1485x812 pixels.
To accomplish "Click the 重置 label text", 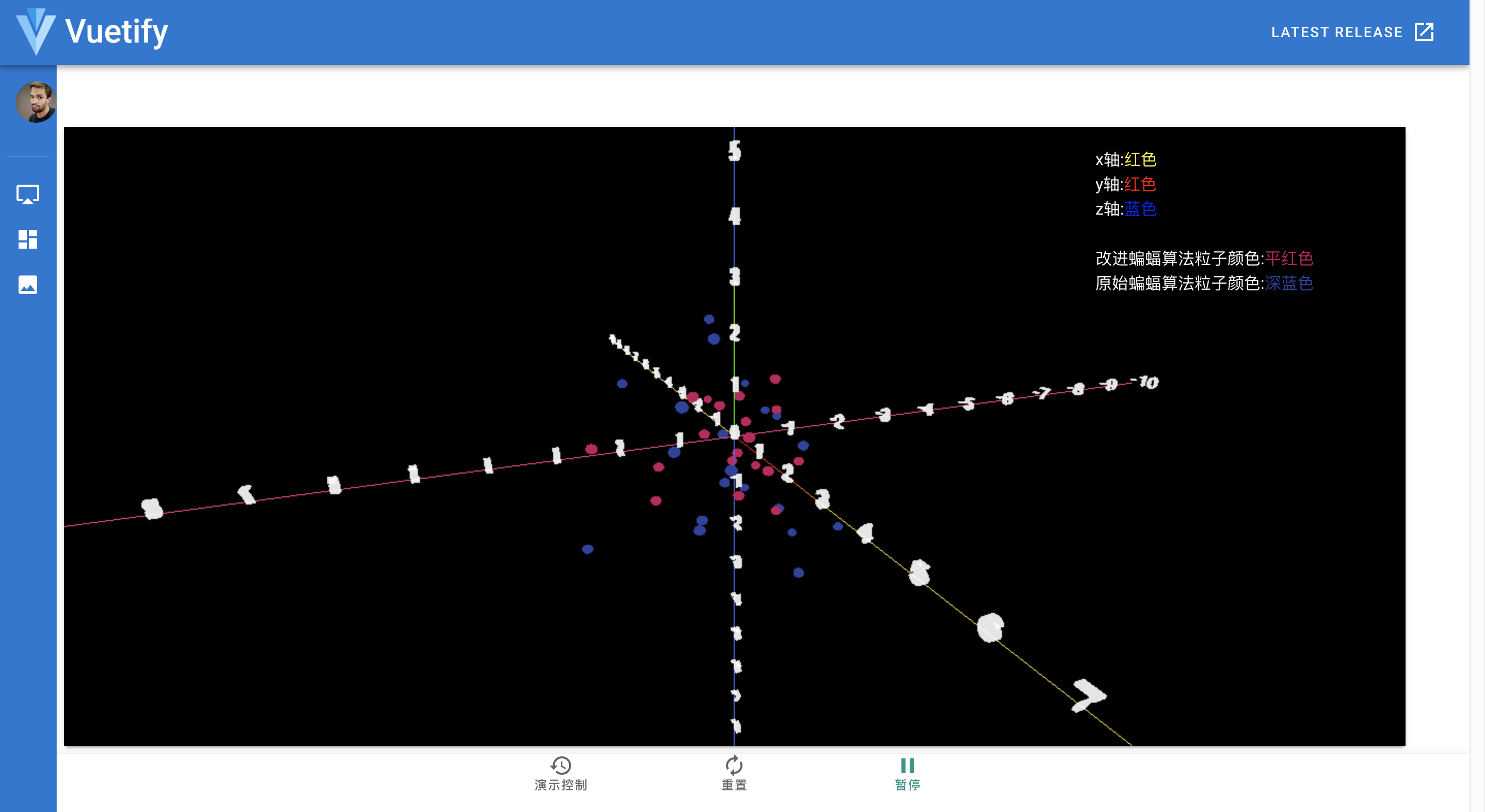I will click(734, 785).
